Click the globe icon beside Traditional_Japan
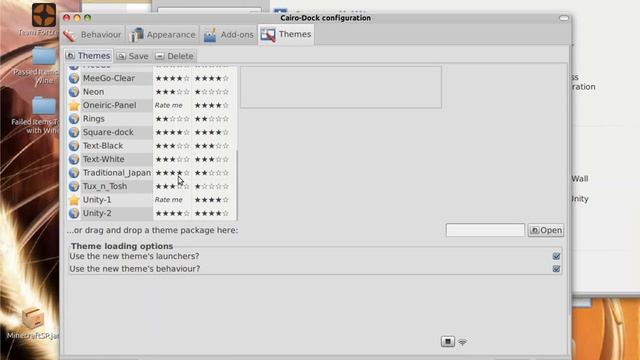Image resolution: width=640 pixels, height=360 pixels. pos(74,172)
